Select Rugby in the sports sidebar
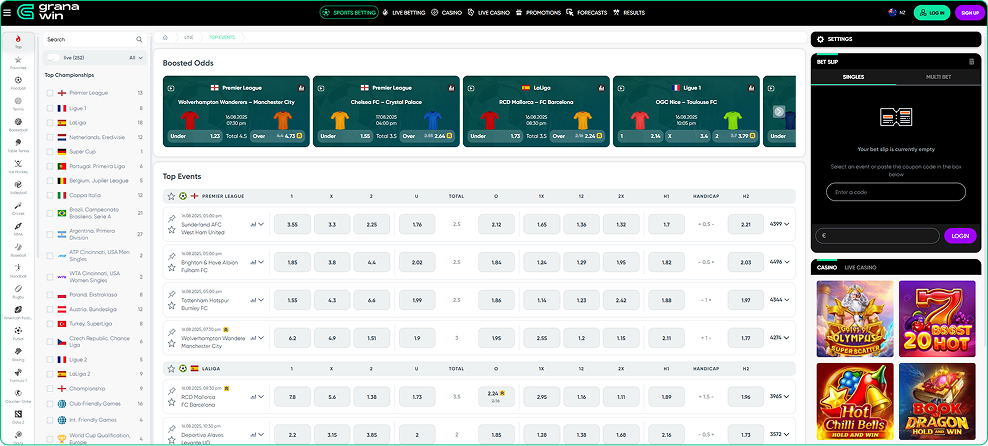Image resolution: width=988 pixels, height=446 pixels. (x=18, y=292)
